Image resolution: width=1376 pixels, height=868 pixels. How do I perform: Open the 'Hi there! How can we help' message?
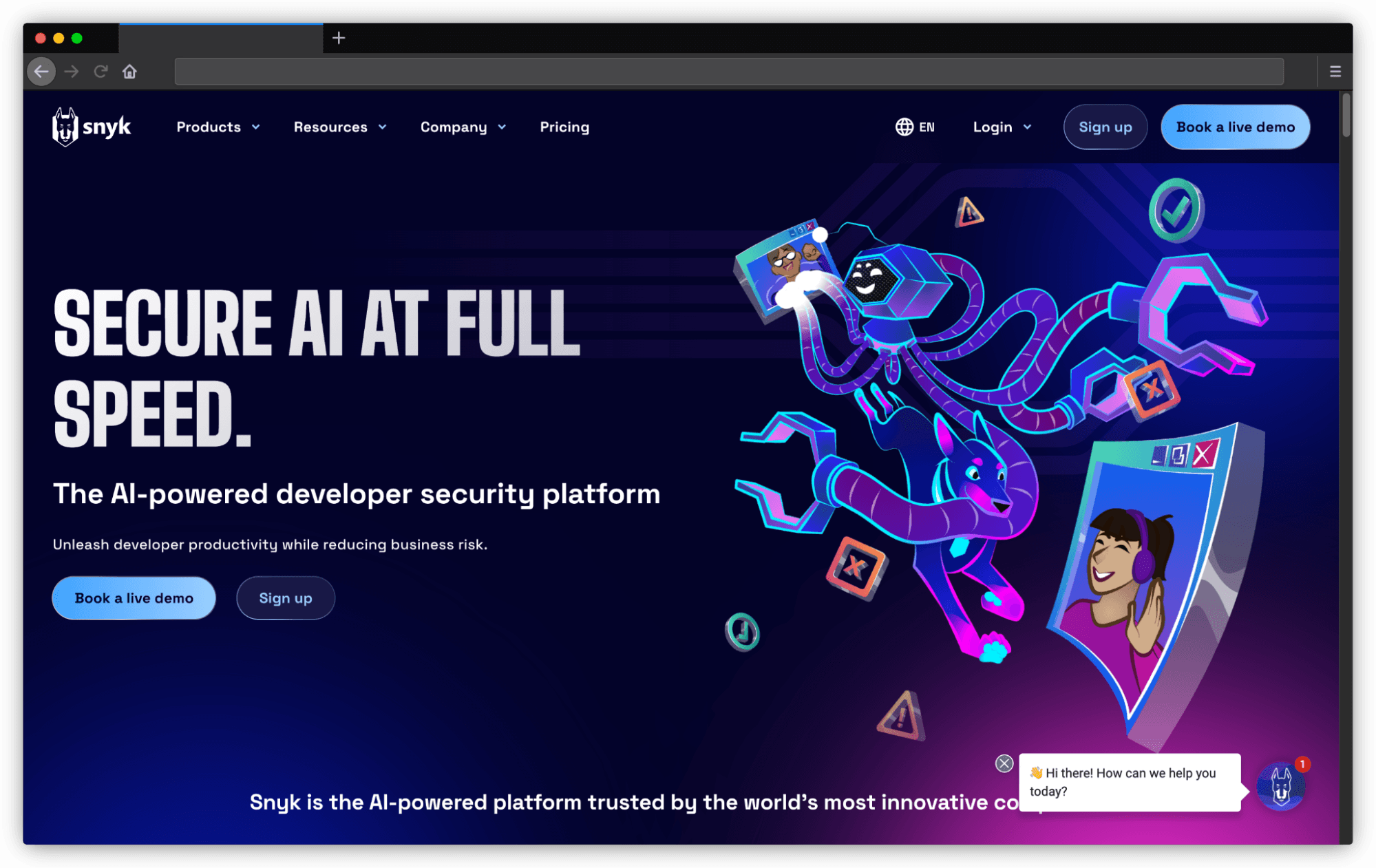[x=1130, y=782]
